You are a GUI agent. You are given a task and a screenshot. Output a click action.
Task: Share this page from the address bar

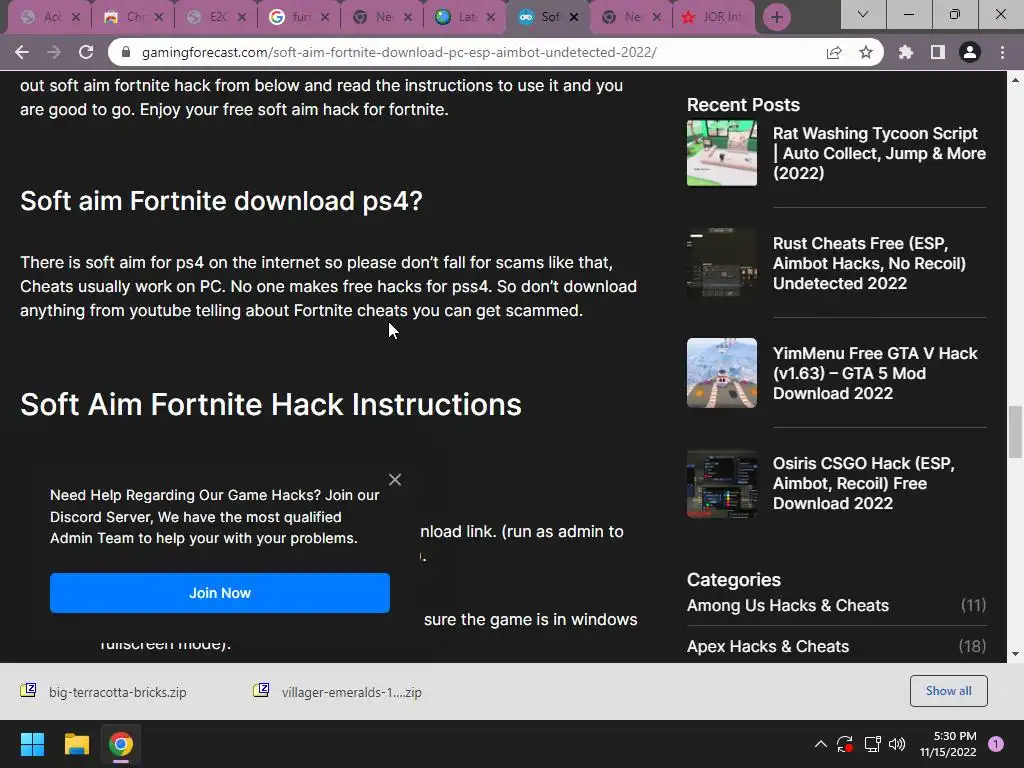[x=834, y=52]
